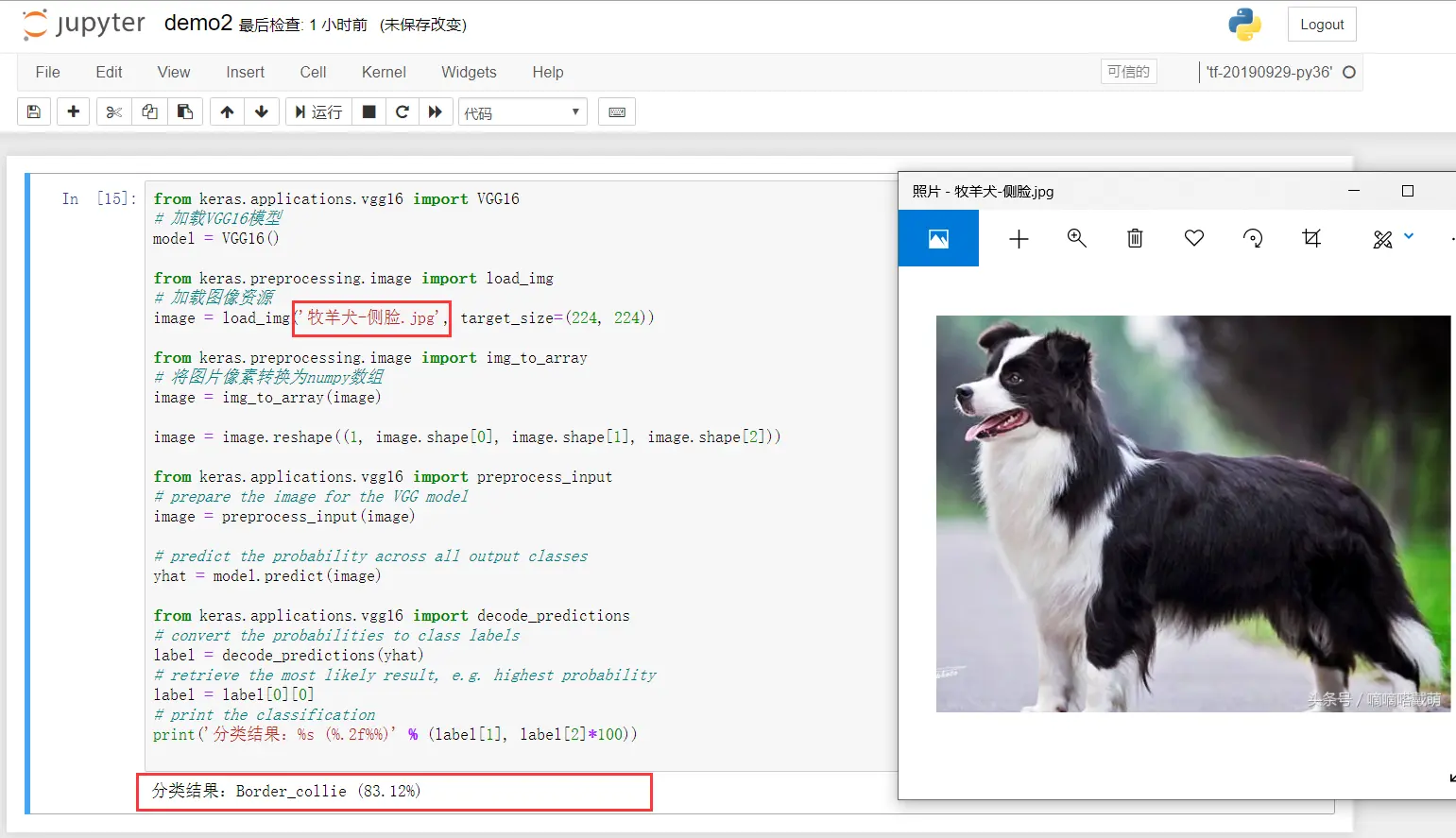Crop the photo in Photos window
Viewport: 1456px width, 838px height.
(1311, 238)
